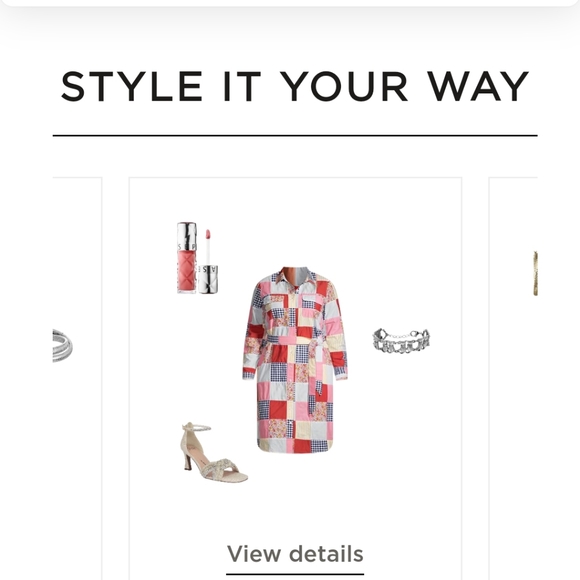Click the silver chain link bracelet
Image resolution: width=580 pixels, height=580 pixels.
click(401, 341)
